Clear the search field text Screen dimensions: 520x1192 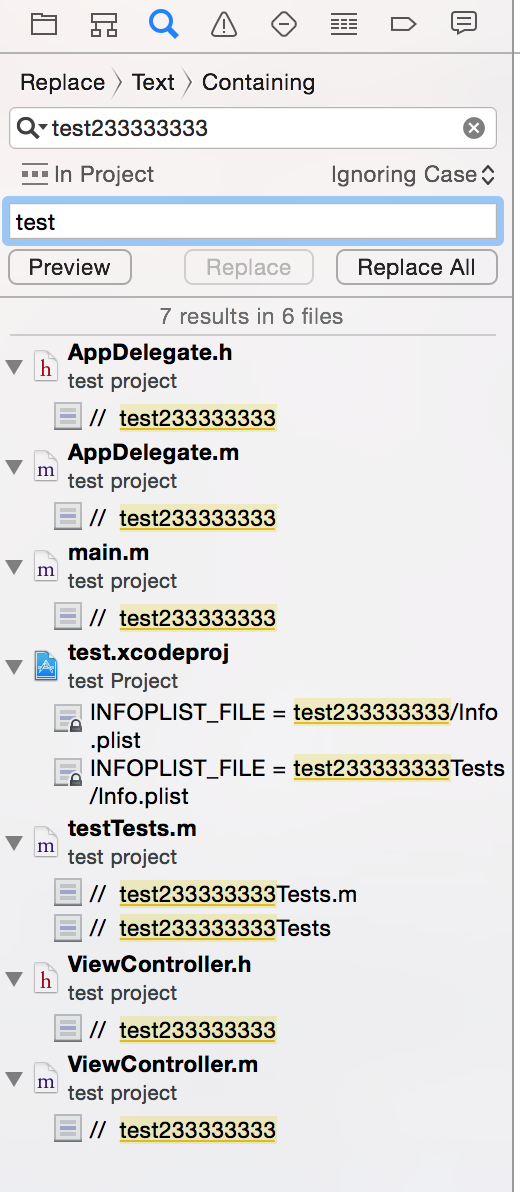point(474,128)
